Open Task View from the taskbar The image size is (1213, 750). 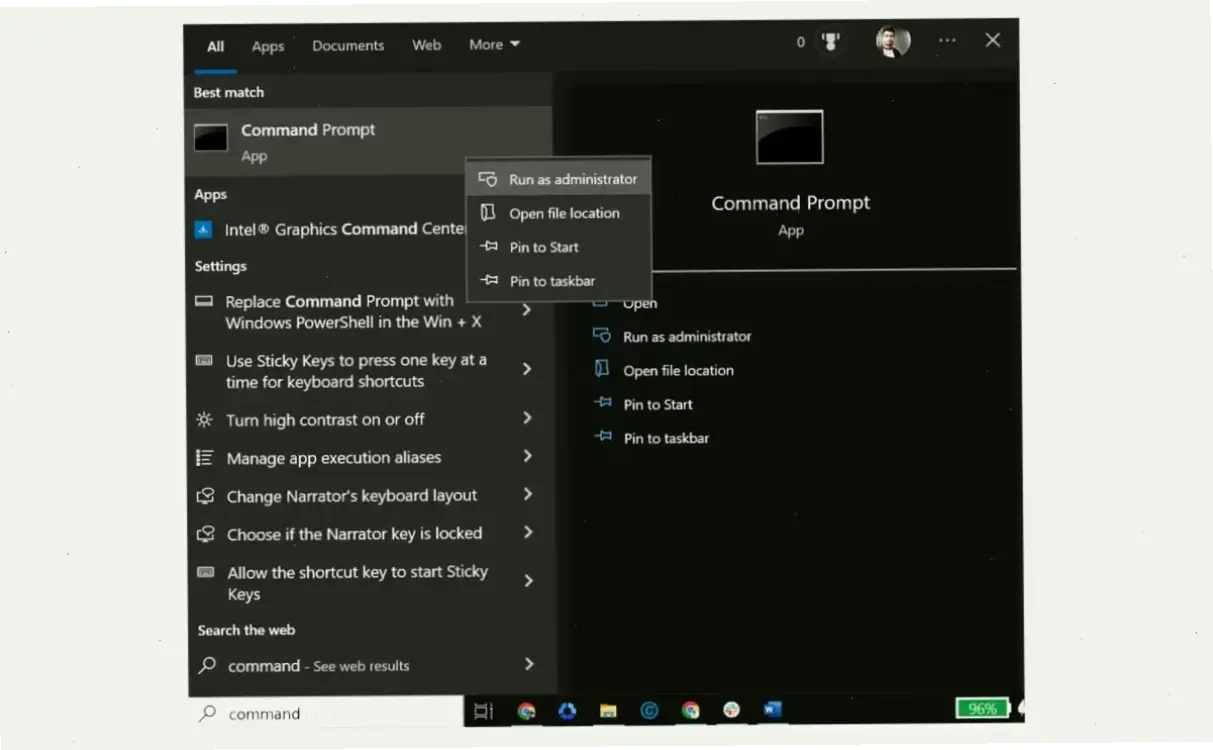coord(483,711)
